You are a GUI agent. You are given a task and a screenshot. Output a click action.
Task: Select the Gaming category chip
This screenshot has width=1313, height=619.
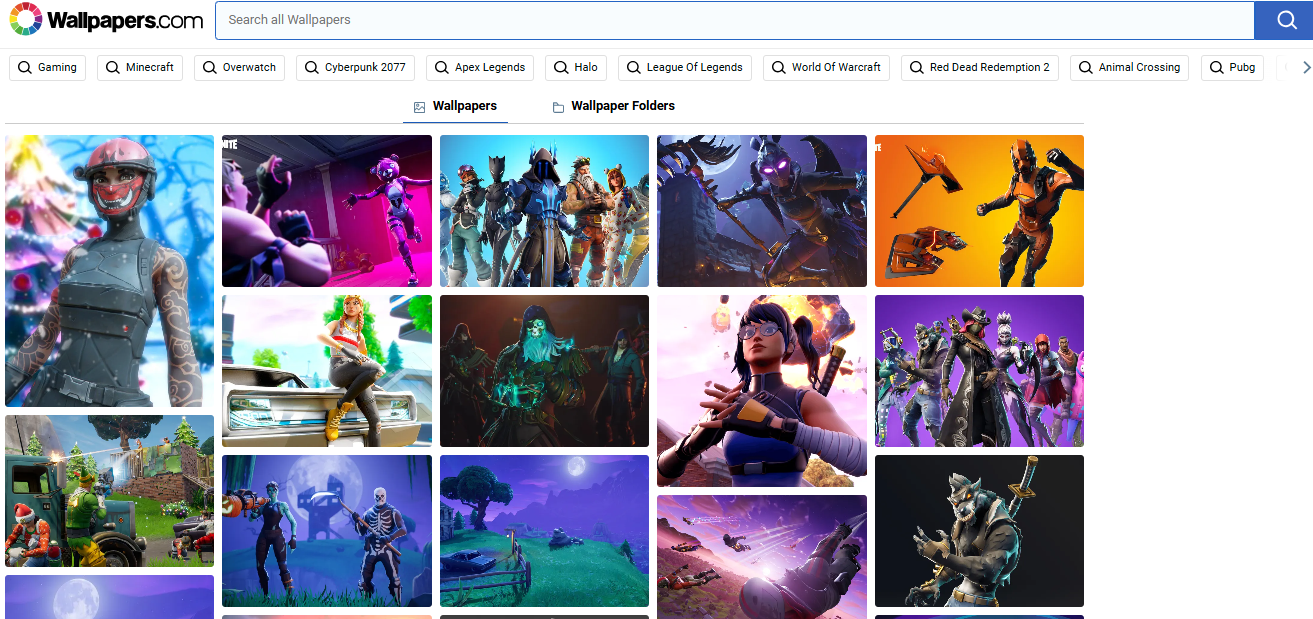(x=48, y=68)
